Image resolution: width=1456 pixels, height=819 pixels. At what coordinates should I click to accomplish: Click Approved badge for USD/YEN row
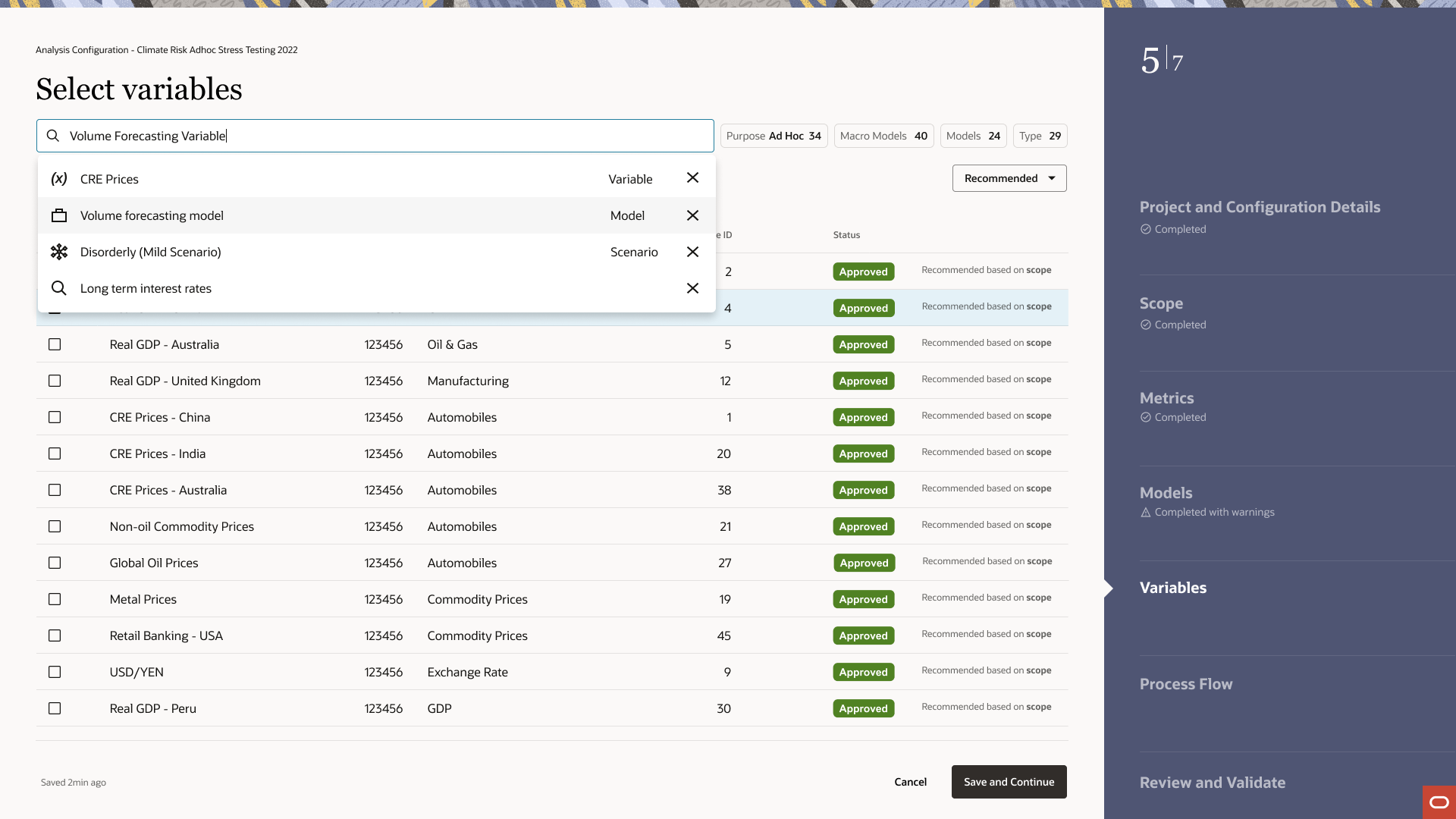pos(863,672)
